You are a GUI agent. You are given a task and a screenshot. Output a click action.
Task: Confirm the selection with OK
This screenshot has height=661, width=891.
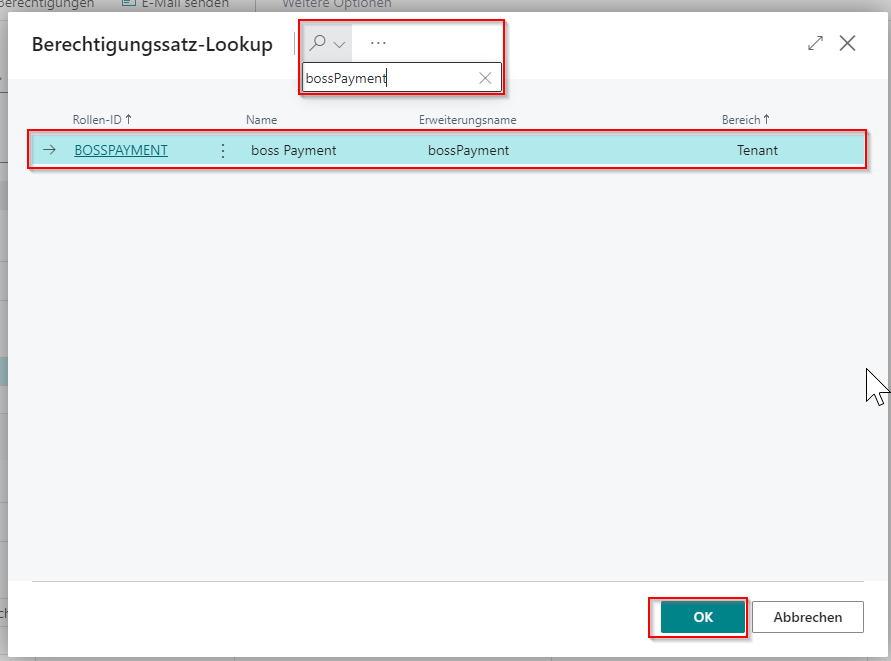pos(703,617)
